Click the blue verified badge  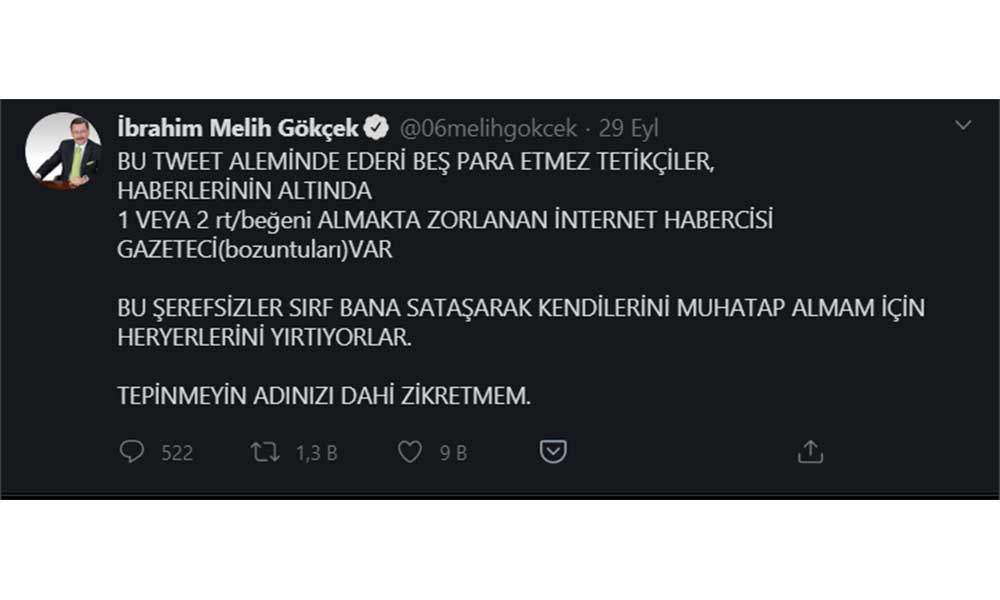point(376,128)
